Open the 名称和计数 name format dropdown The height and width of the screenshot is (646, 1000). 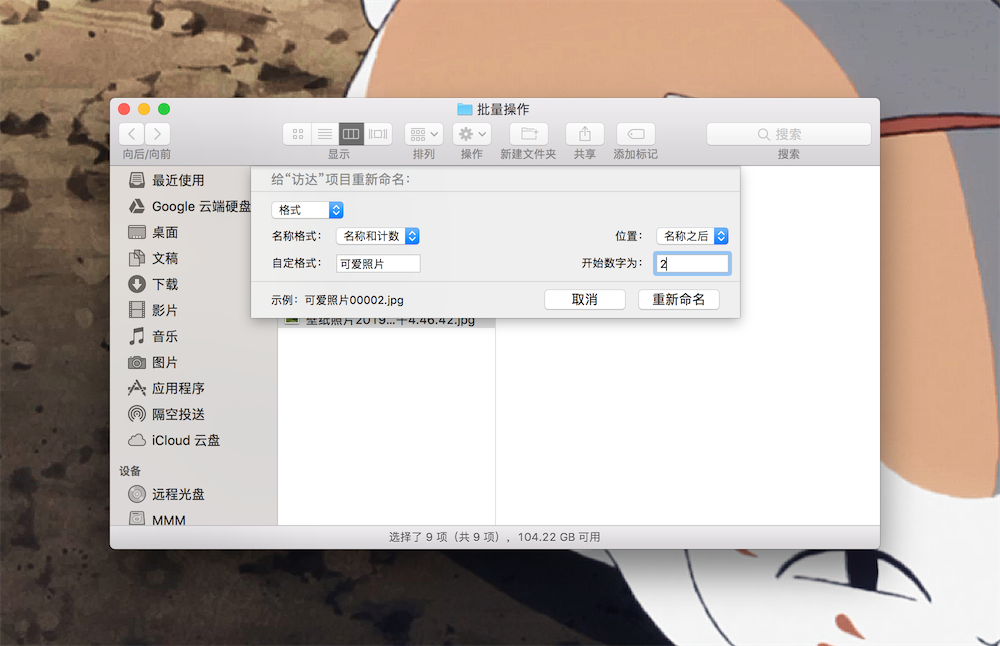[377, 236]
